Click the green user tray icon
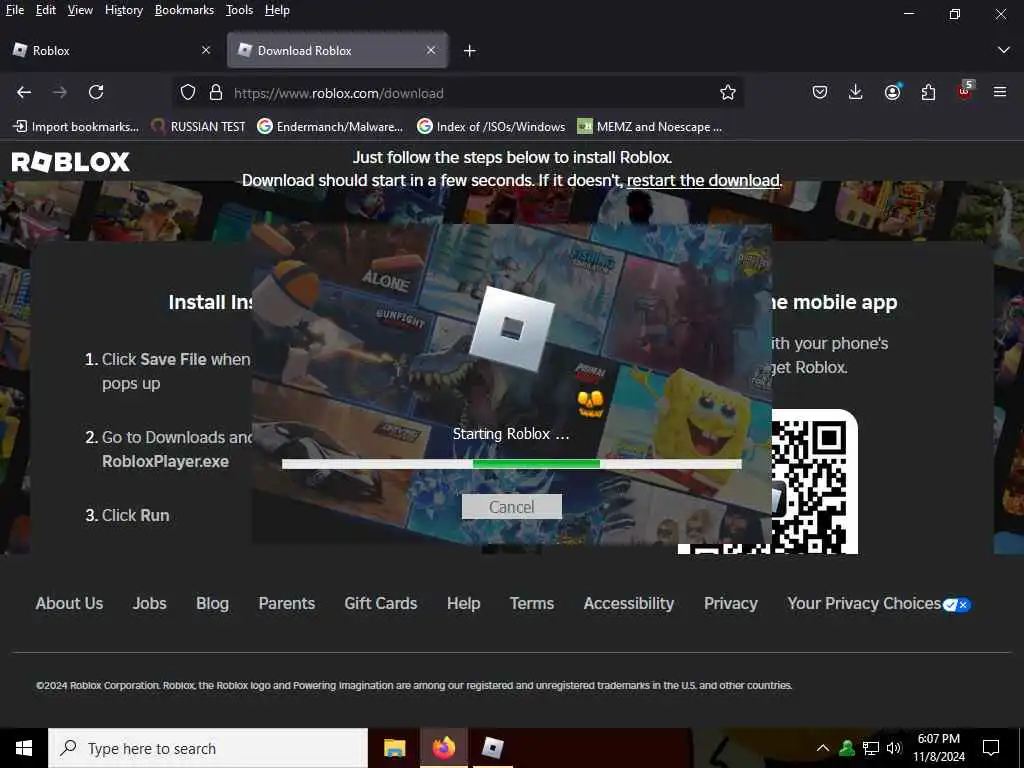 (847, 748)
